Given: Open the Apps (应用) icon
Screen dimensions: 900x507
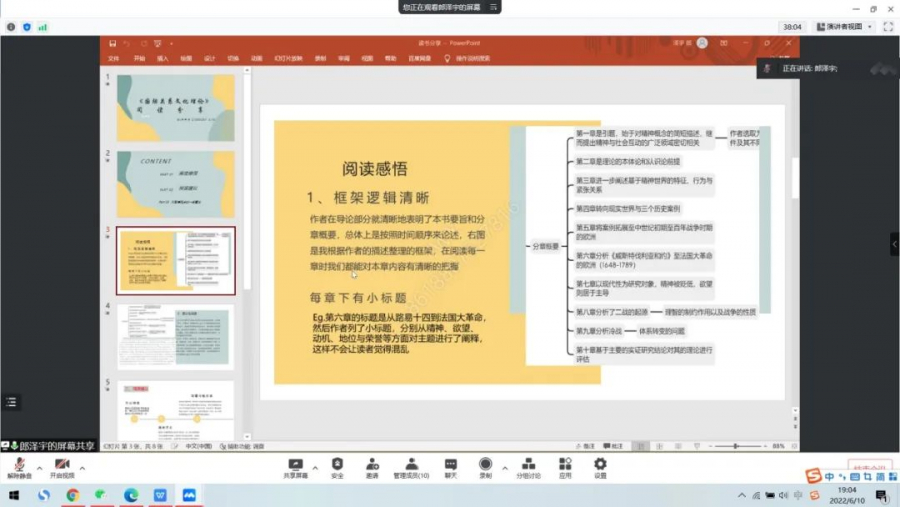Looking at the screenshot, I should tap(565, 465).
